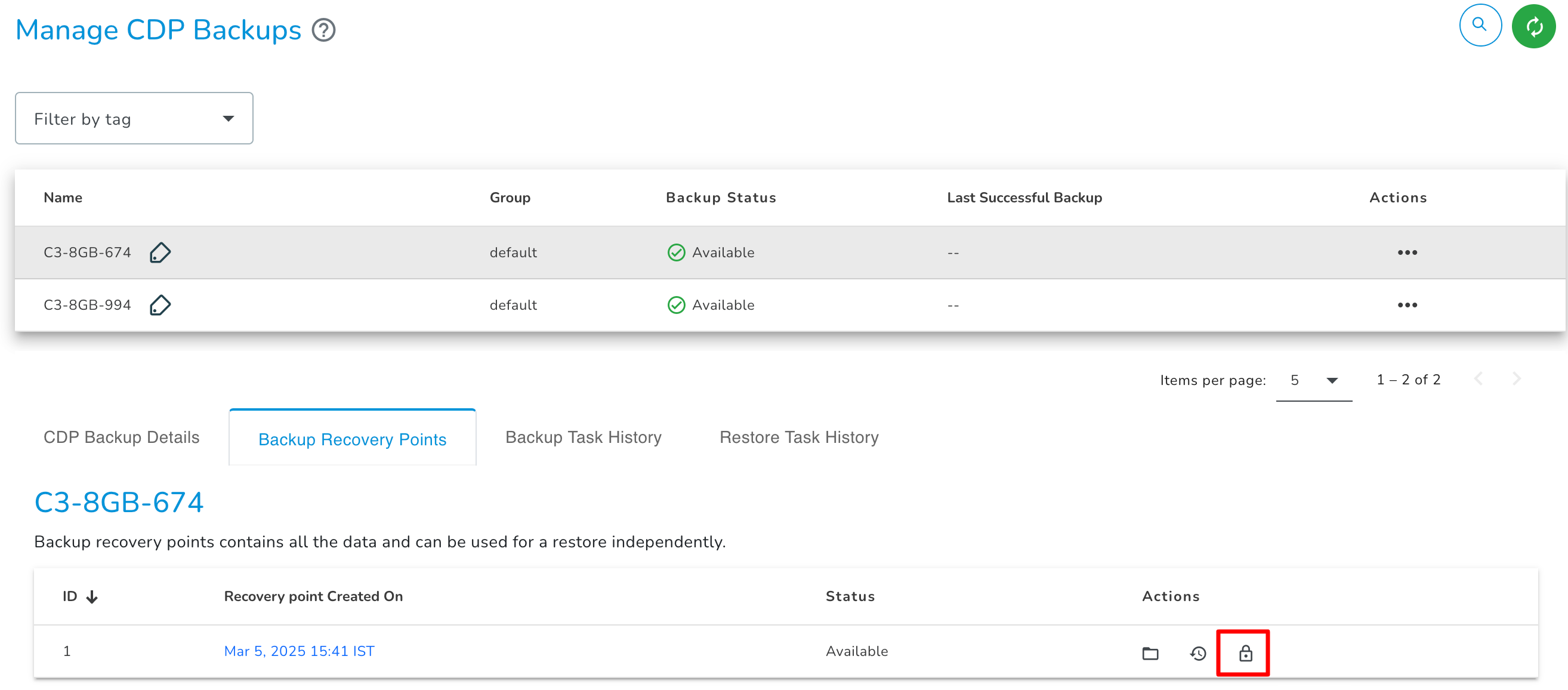
Task: Click the restore history clock icon
Action: pos(1197,653)
